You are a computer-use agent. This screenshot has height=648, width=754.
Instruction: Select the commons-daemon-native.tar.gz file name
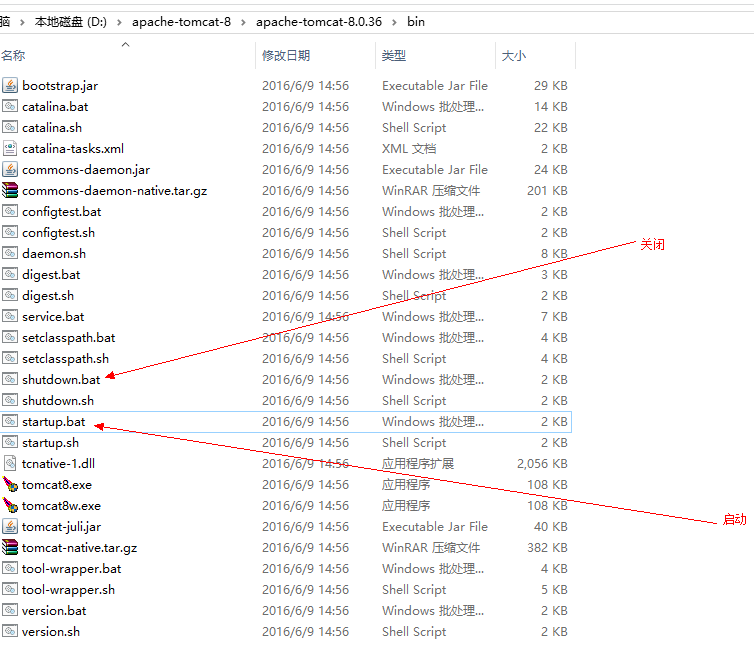coord(114,191)
